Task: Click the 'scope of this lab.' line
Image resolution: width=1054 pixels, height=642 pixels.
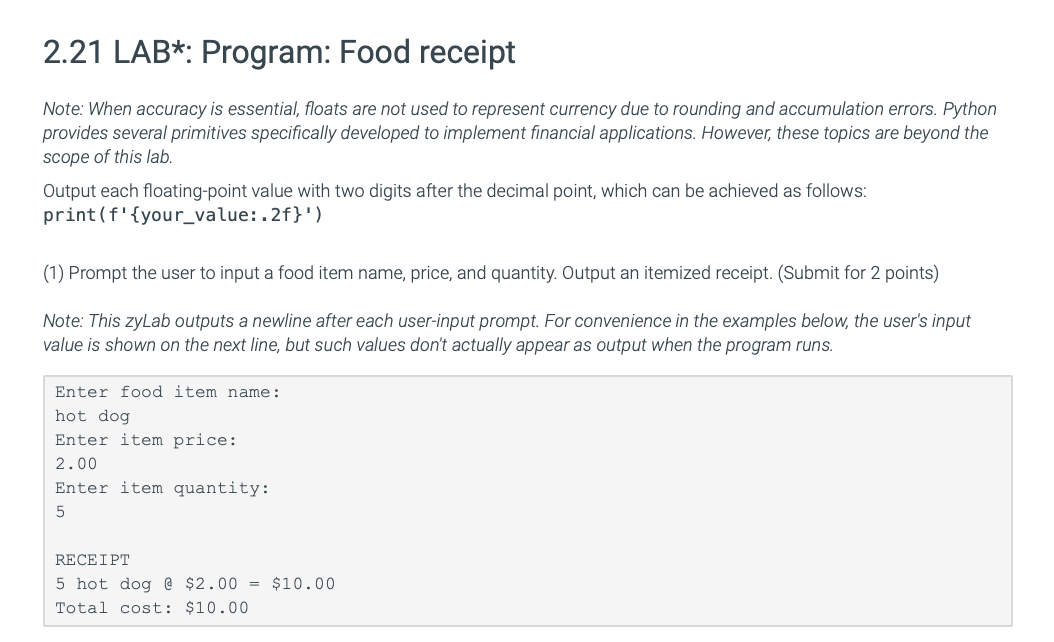Action: 108,157
